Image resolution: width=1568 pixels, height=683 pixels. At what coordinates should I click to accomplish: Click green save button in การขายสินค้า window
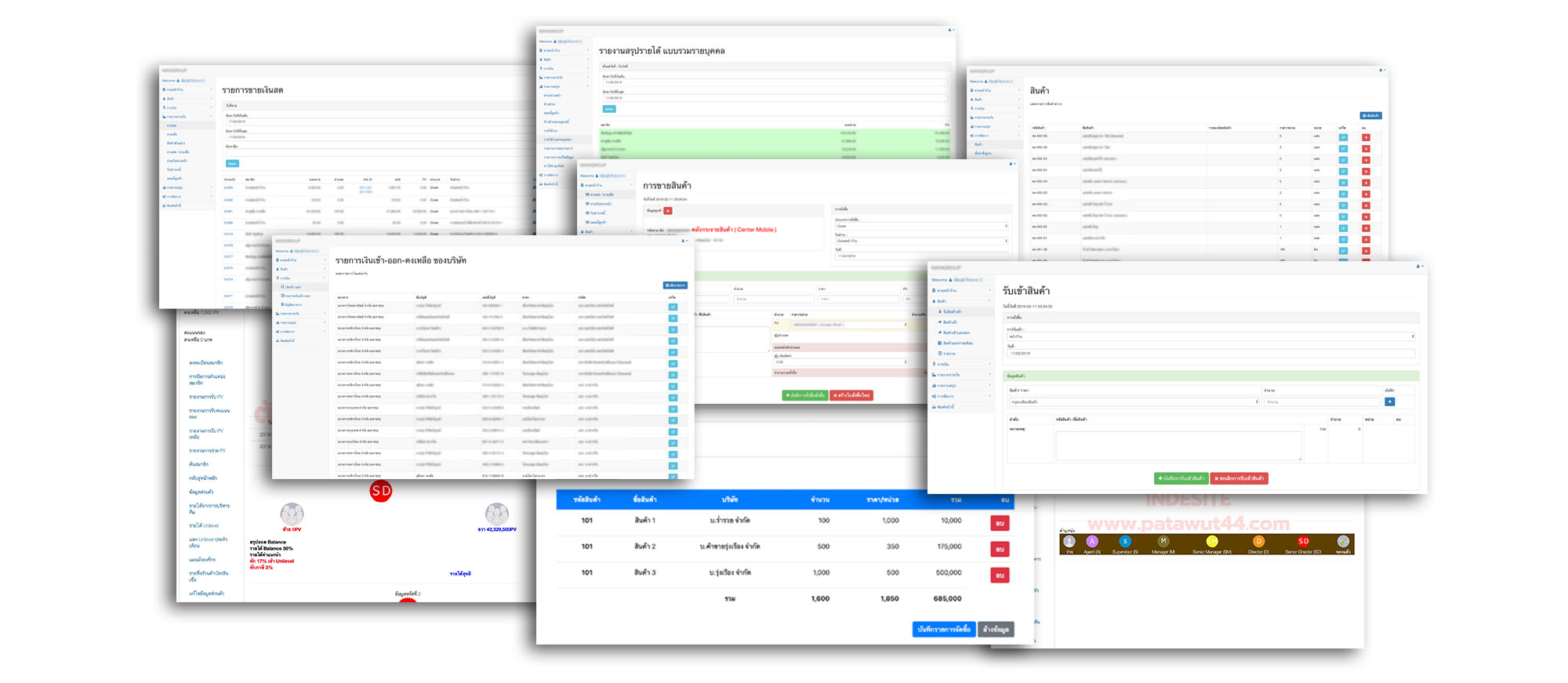click(x=804, y=395)
